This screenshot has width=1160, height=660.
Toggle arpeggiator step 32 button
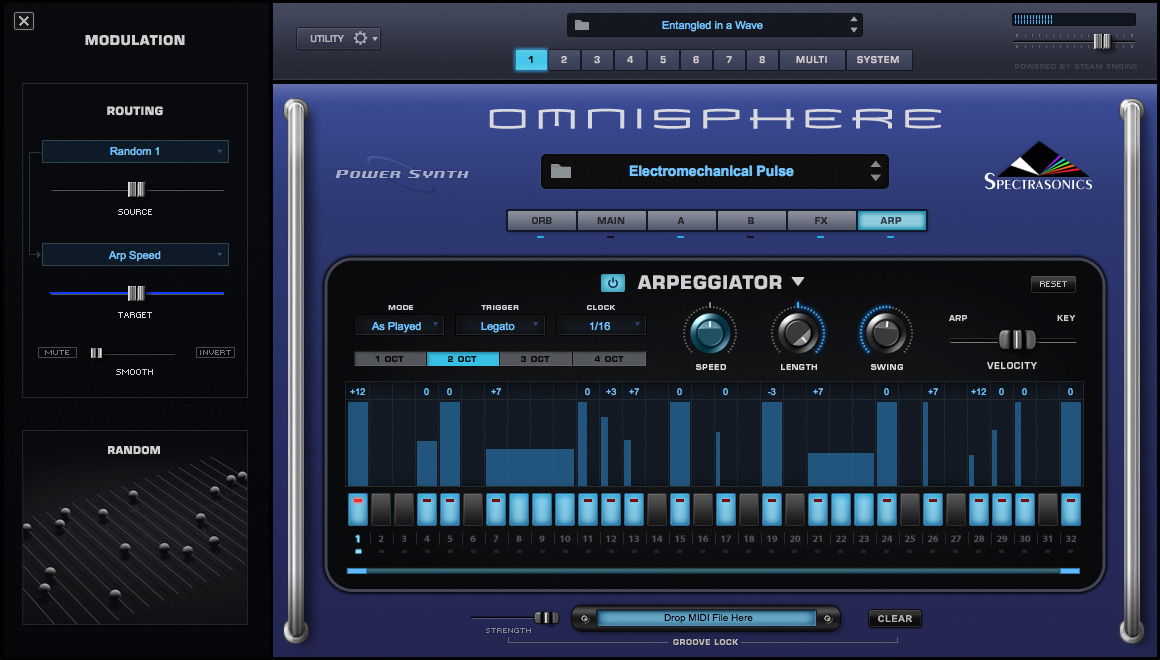coord(1070,509)
